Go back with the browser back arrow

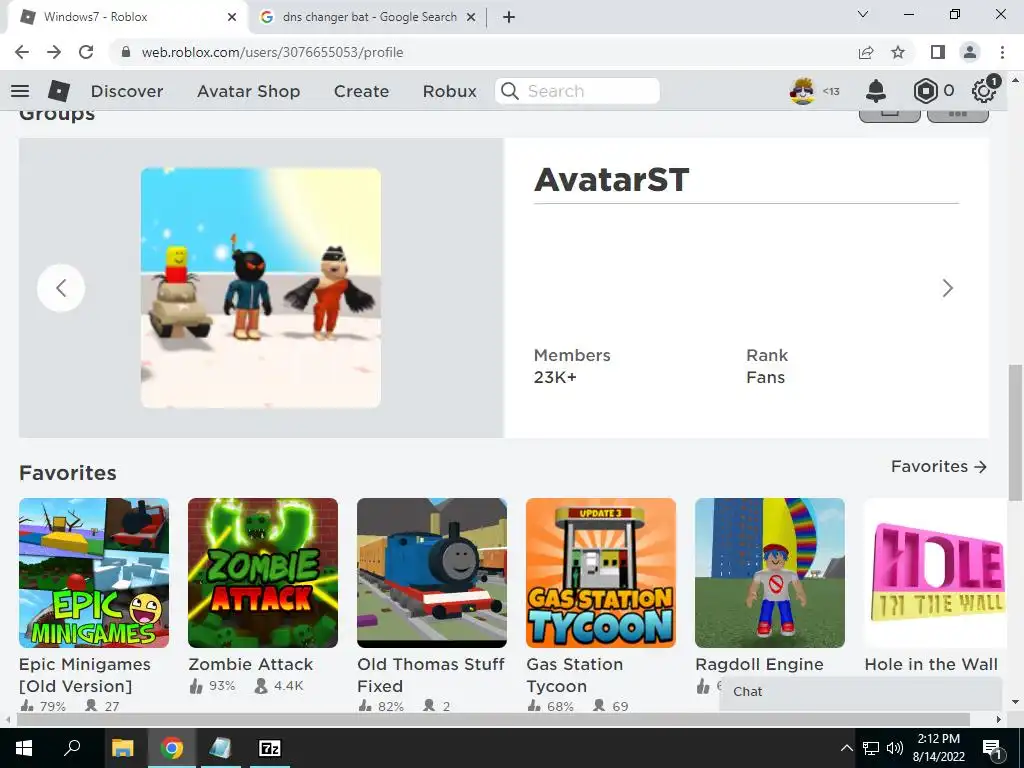coord(22,52)
